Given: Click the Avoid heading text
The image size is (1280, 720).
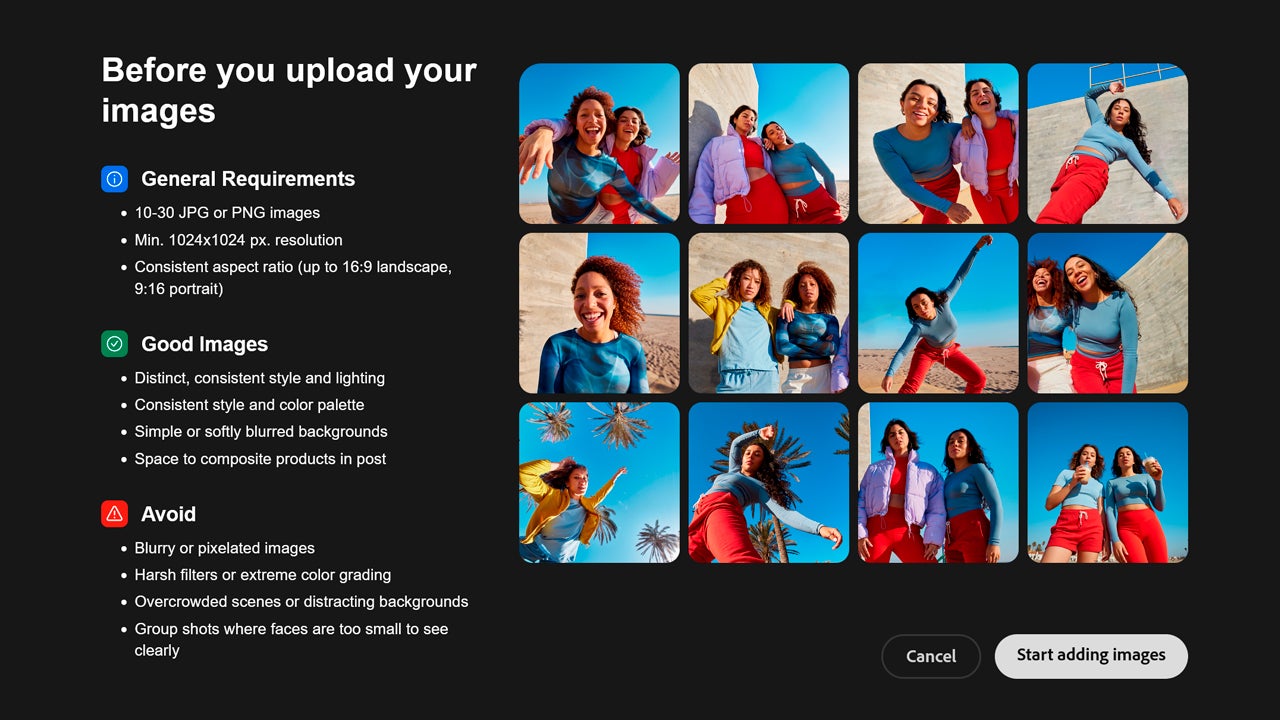Looking at the screenshot, I should [169, 514].
